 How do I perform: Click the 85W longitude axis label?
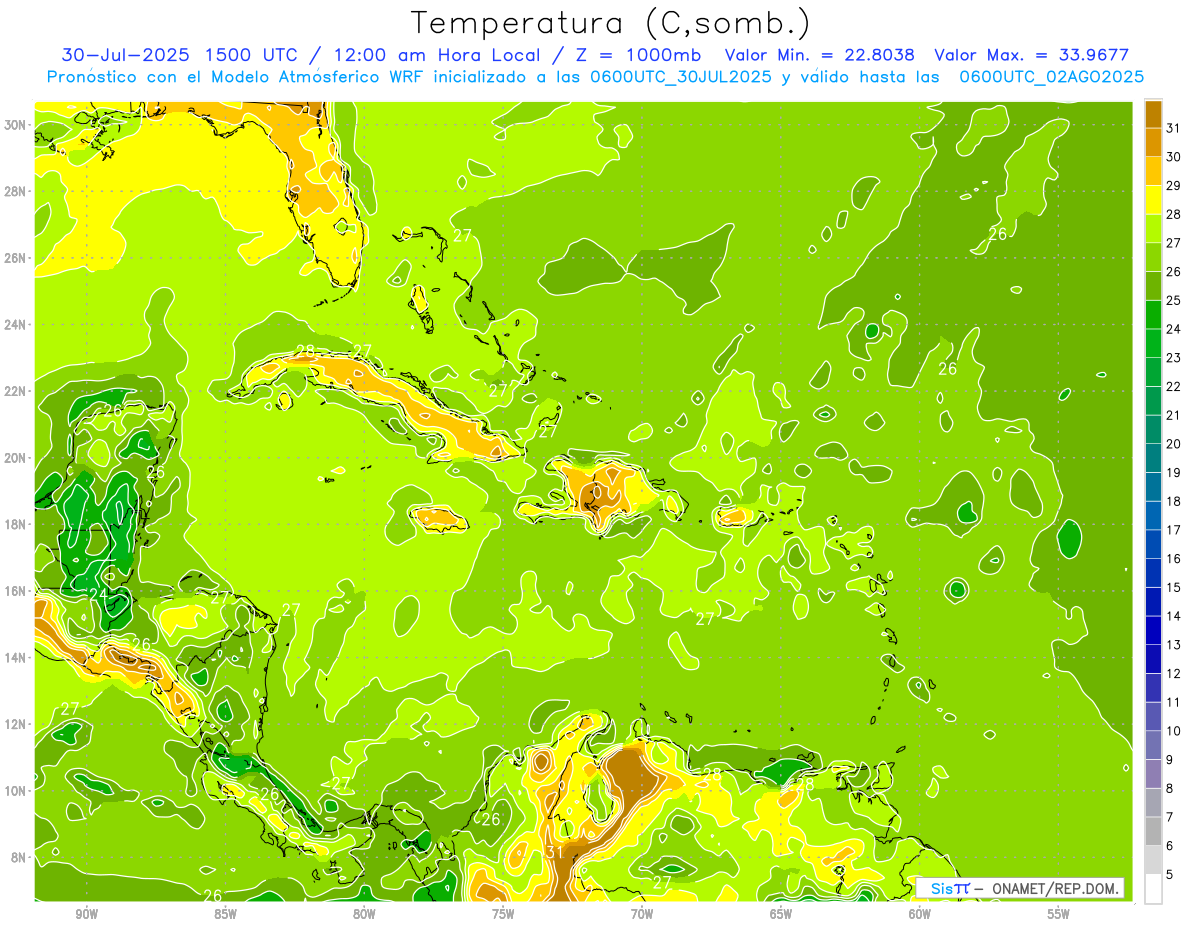(x=225, y=914)
